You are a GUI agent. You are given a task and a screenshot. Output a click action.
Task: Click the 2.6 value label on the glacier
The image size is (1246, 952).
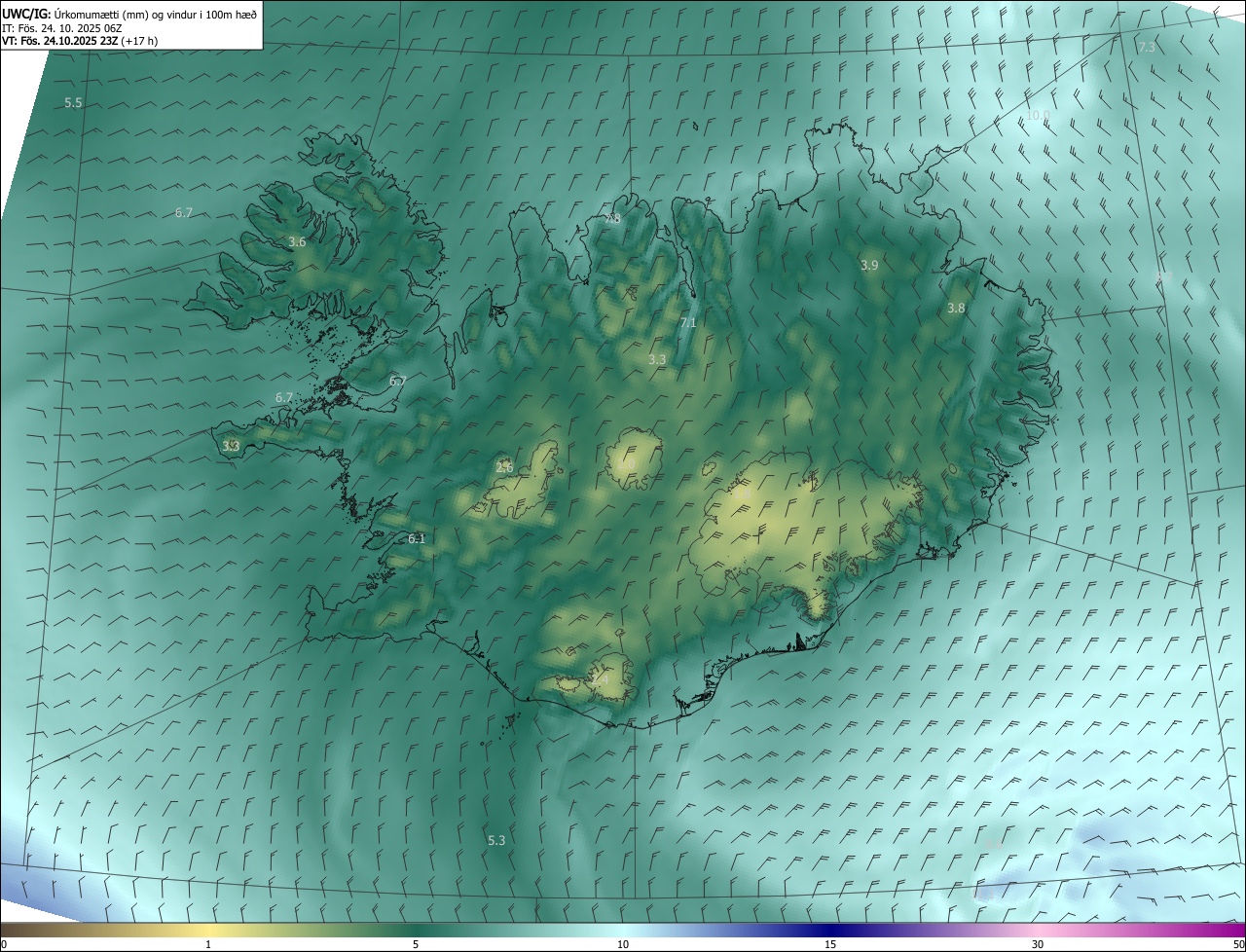click(x=504, y=467)
